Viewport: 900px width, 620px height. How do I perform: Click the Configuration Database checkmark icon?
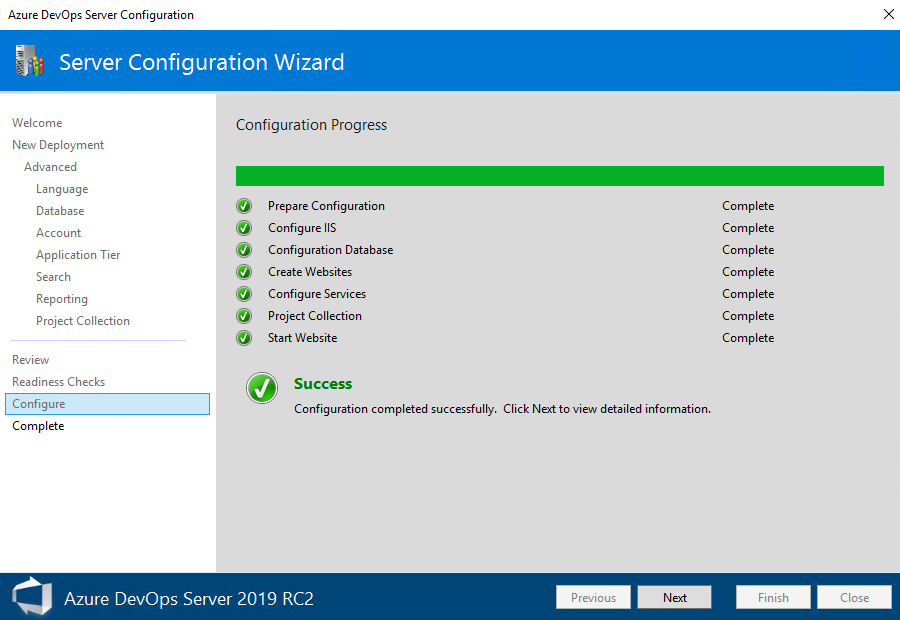pyautogui.click(x=243, y=250)
